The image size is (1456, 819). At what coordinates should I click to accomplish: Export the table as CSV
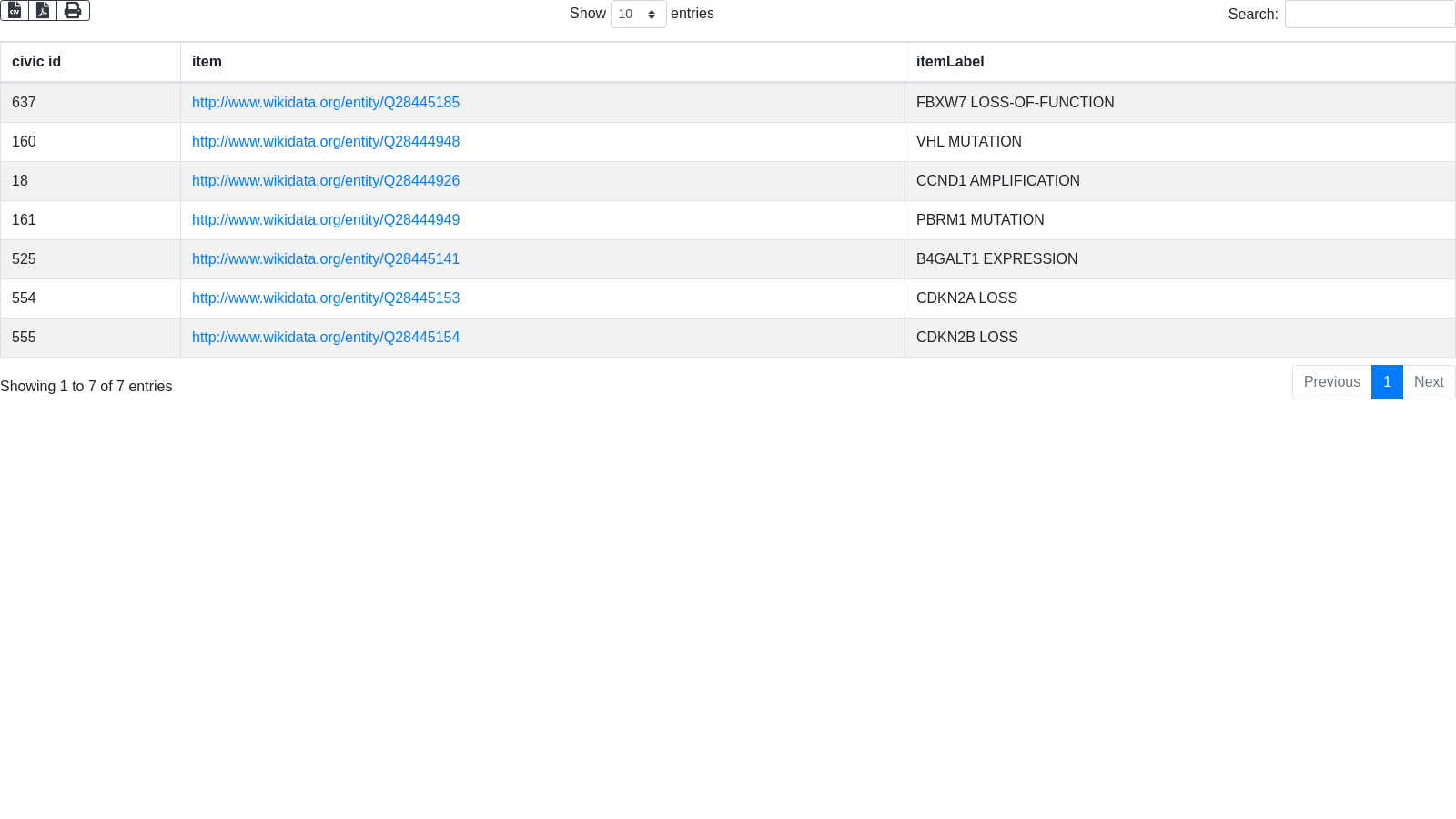pyautogui.click(x=15, y=10)
